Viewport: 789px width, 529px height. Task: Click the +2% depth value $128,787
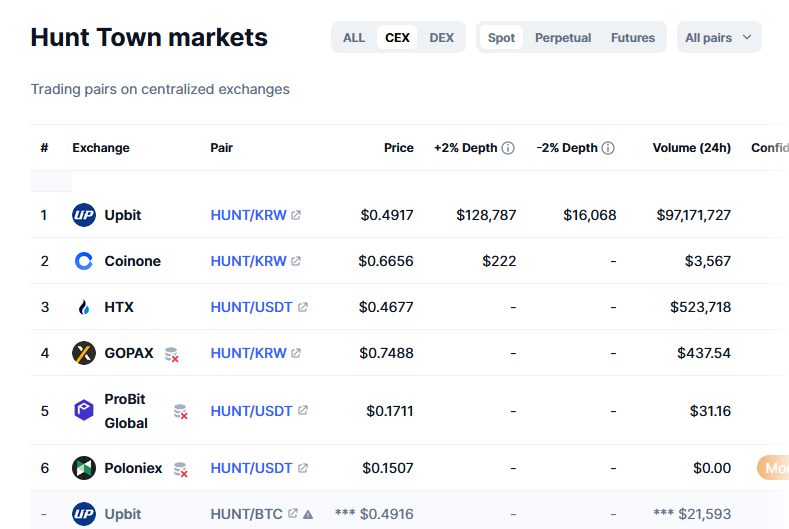(486, 215)
